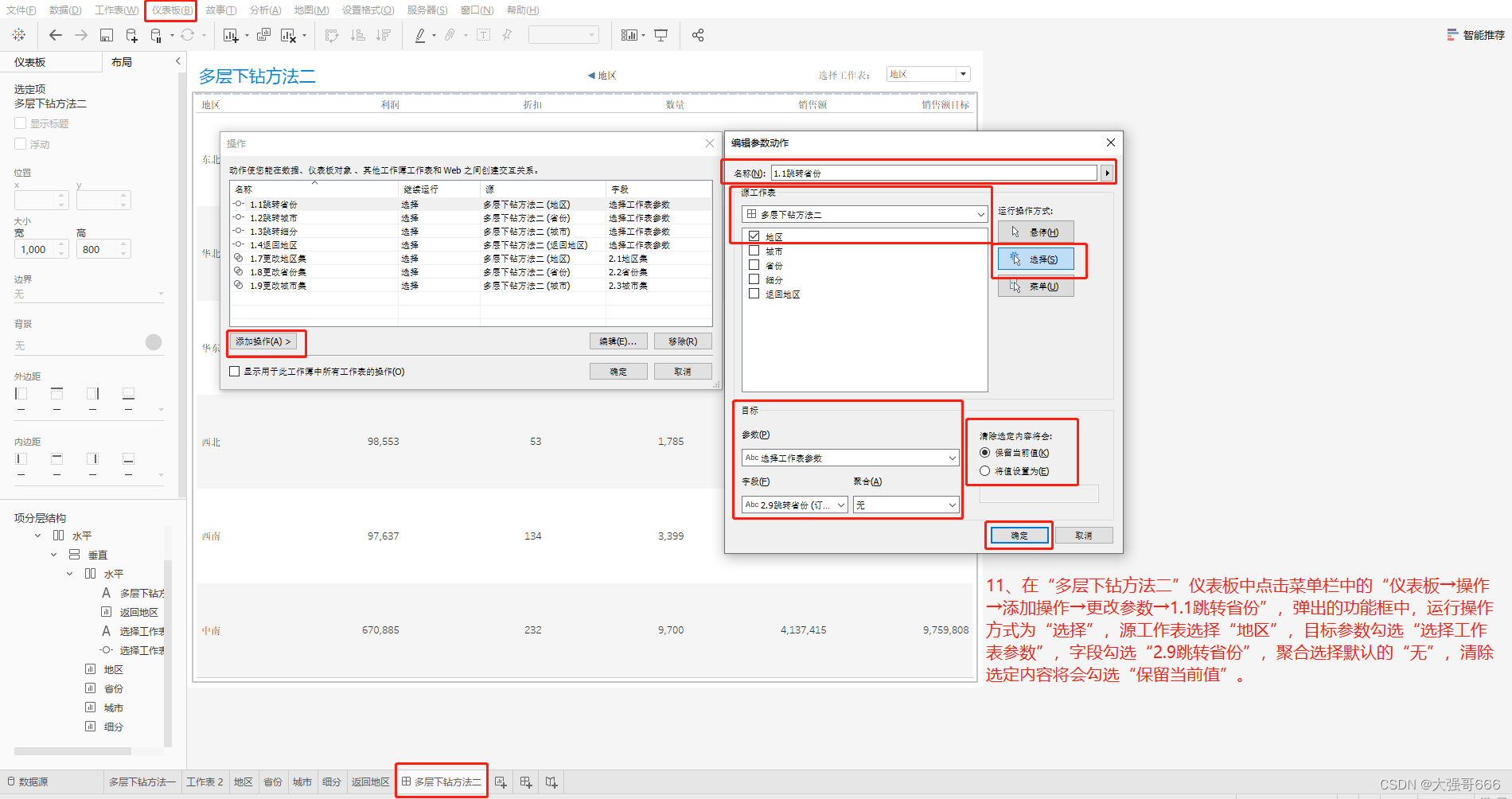Toggle the 显示标题 checkbox

(x=21, y=123)
